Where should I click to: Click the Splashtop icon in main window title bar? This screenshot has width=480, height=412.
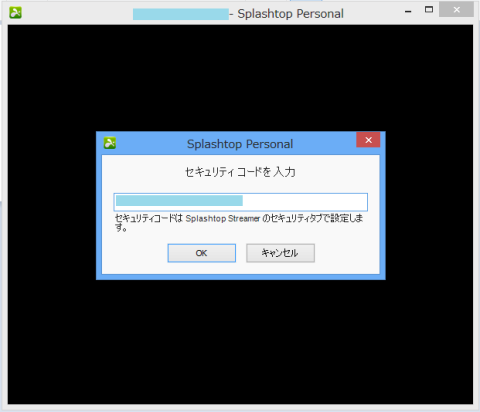pos(15,13)
